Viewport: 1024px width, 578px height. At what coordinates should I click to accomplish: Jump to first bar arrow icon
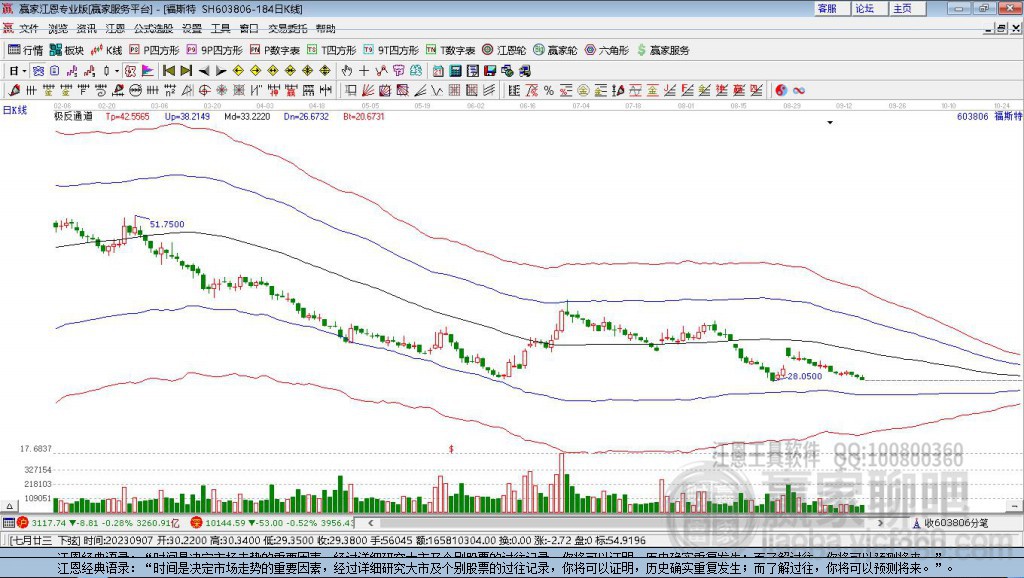coord(168,71)
